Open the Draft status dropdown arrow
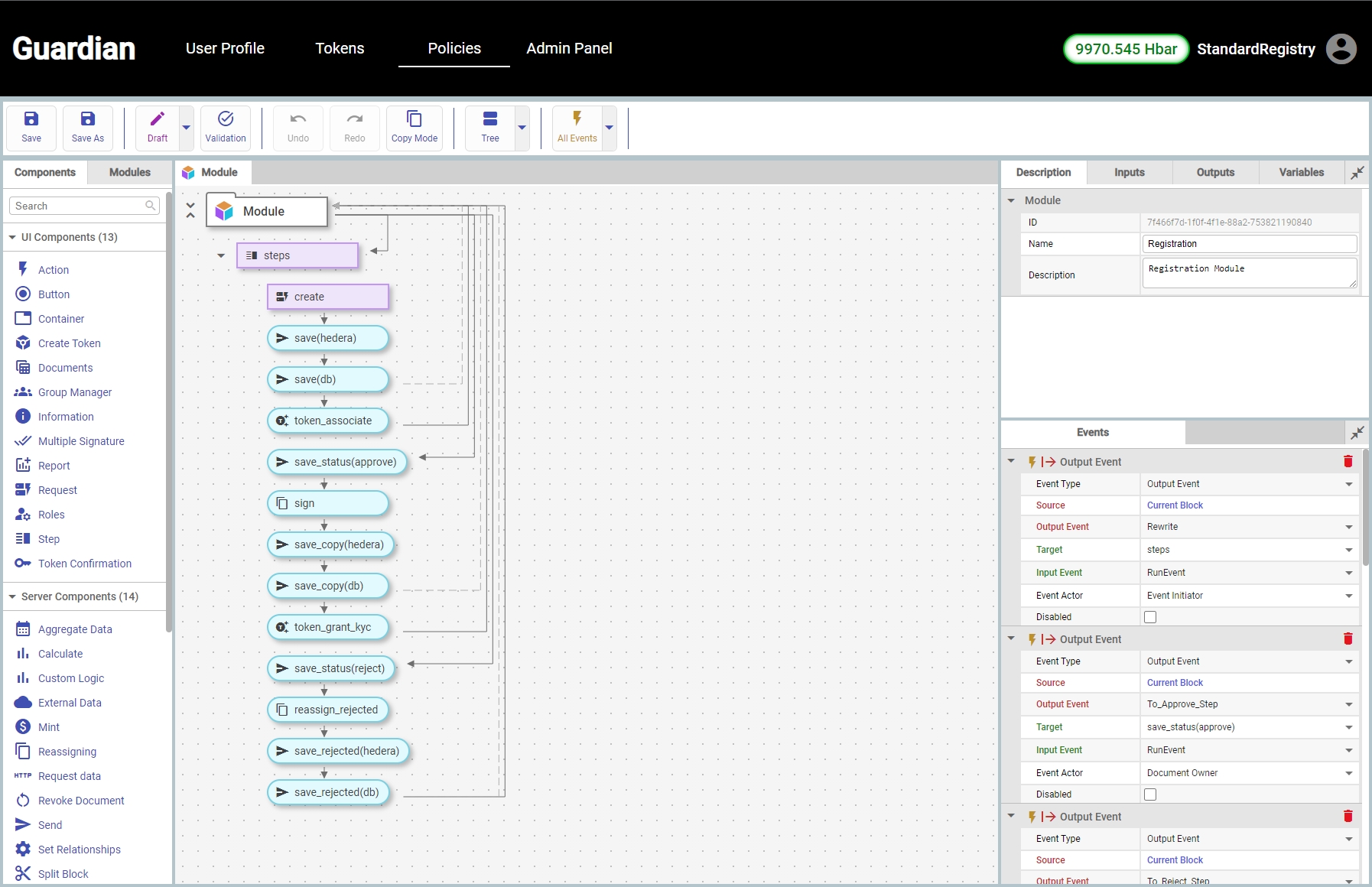The height and width of the screenshot is (887, 1372). tap(186, 128)
